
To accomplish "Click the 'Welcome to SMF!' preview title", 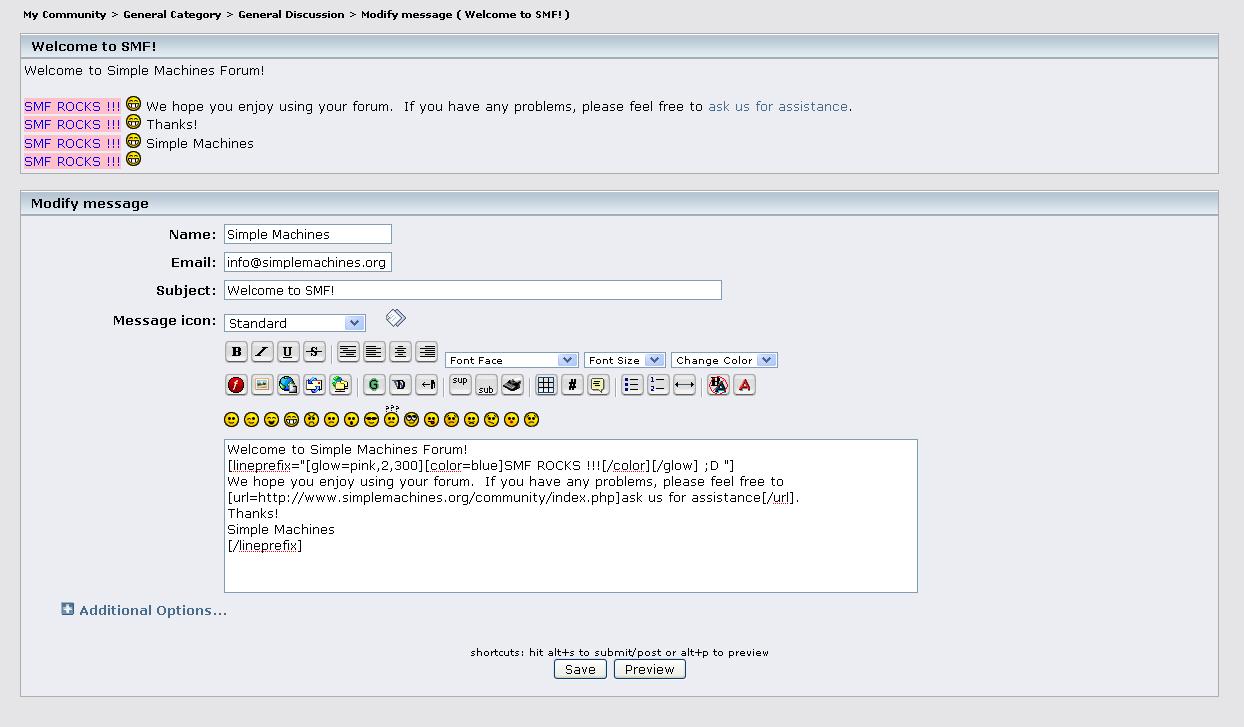I will 94,46.
